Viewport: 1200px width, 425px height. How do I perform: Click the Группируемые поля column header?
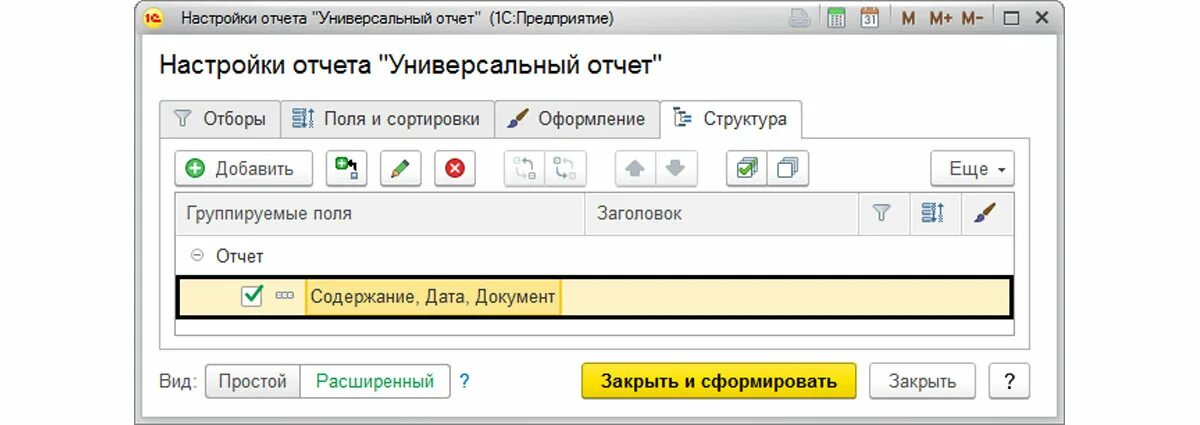[380, 214]
